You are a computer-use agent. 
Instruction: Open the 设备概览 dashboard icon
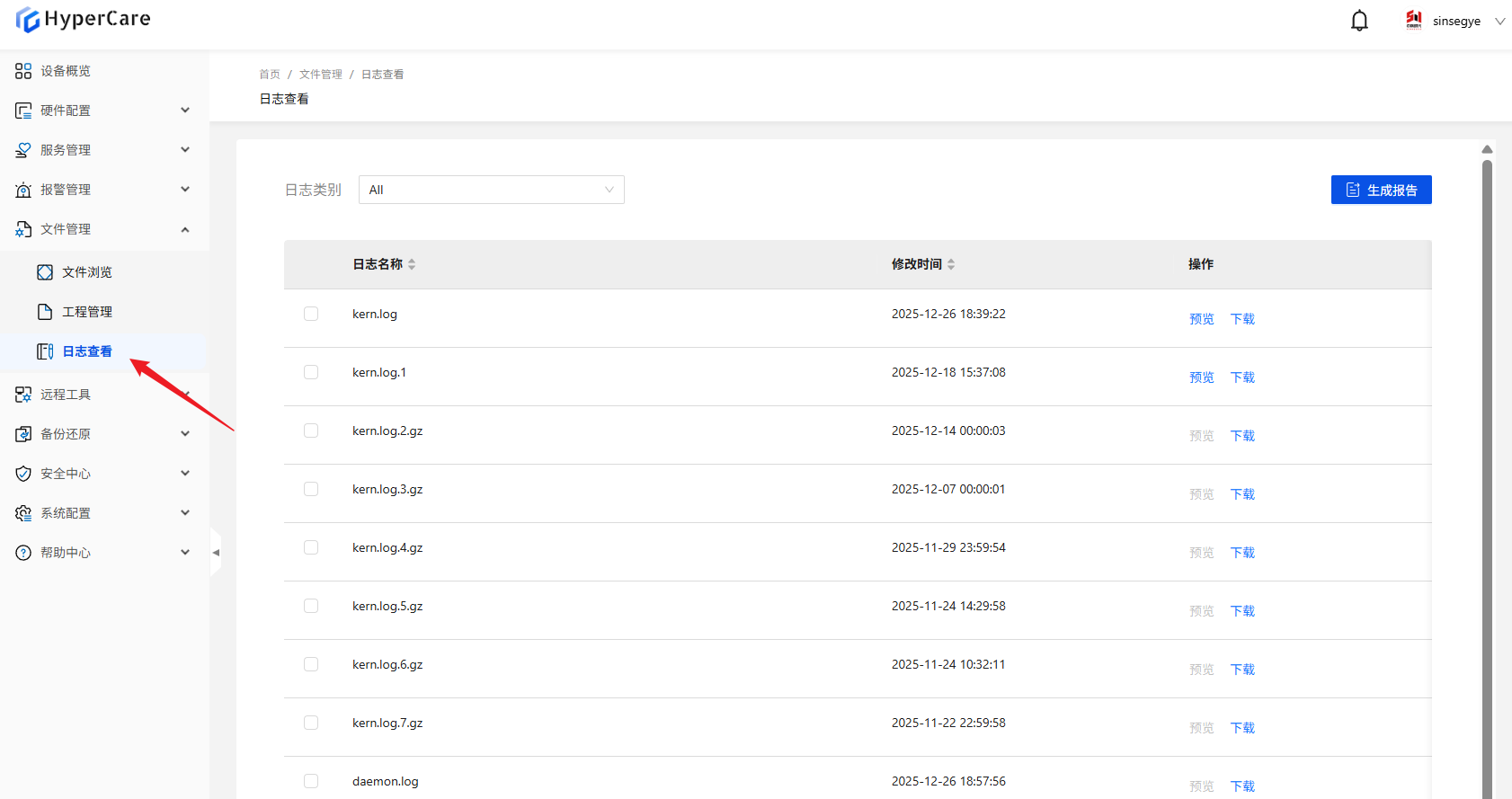23,71
